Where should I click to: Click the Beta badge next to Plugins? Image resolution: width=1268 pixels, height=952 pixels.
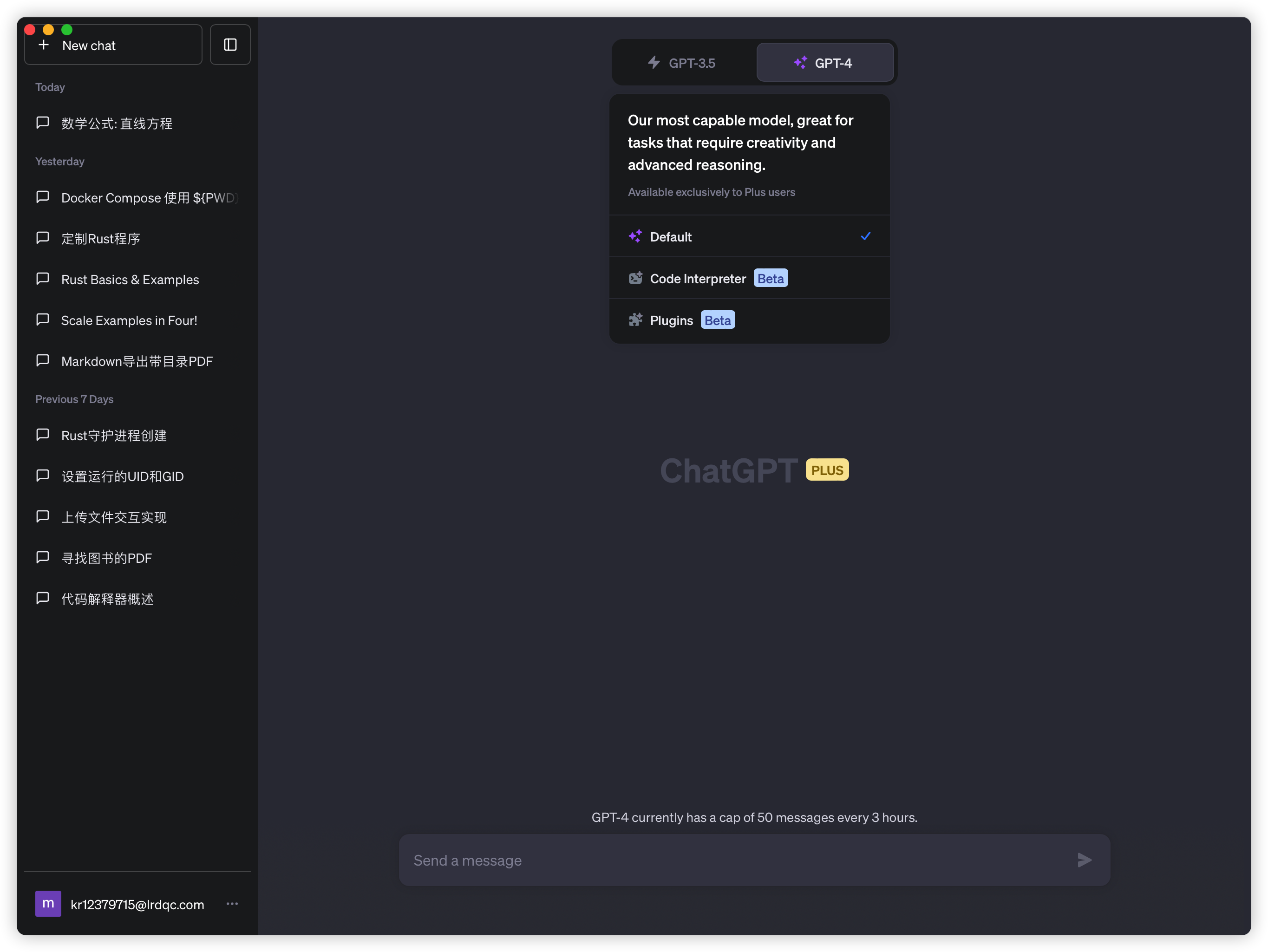tap(718, 320)
